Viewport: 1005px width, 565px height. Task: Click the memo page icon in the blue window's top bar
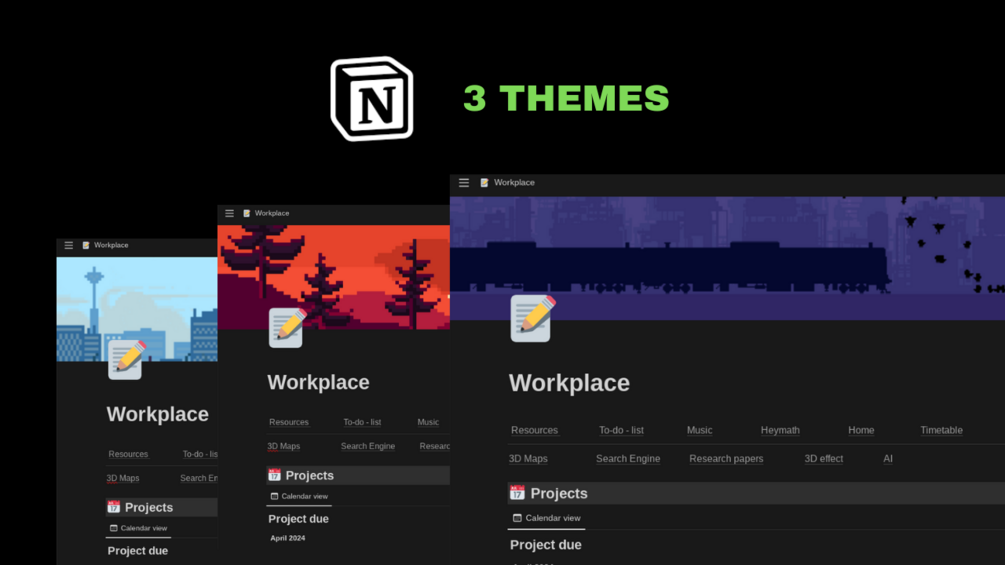pos(86,245)
